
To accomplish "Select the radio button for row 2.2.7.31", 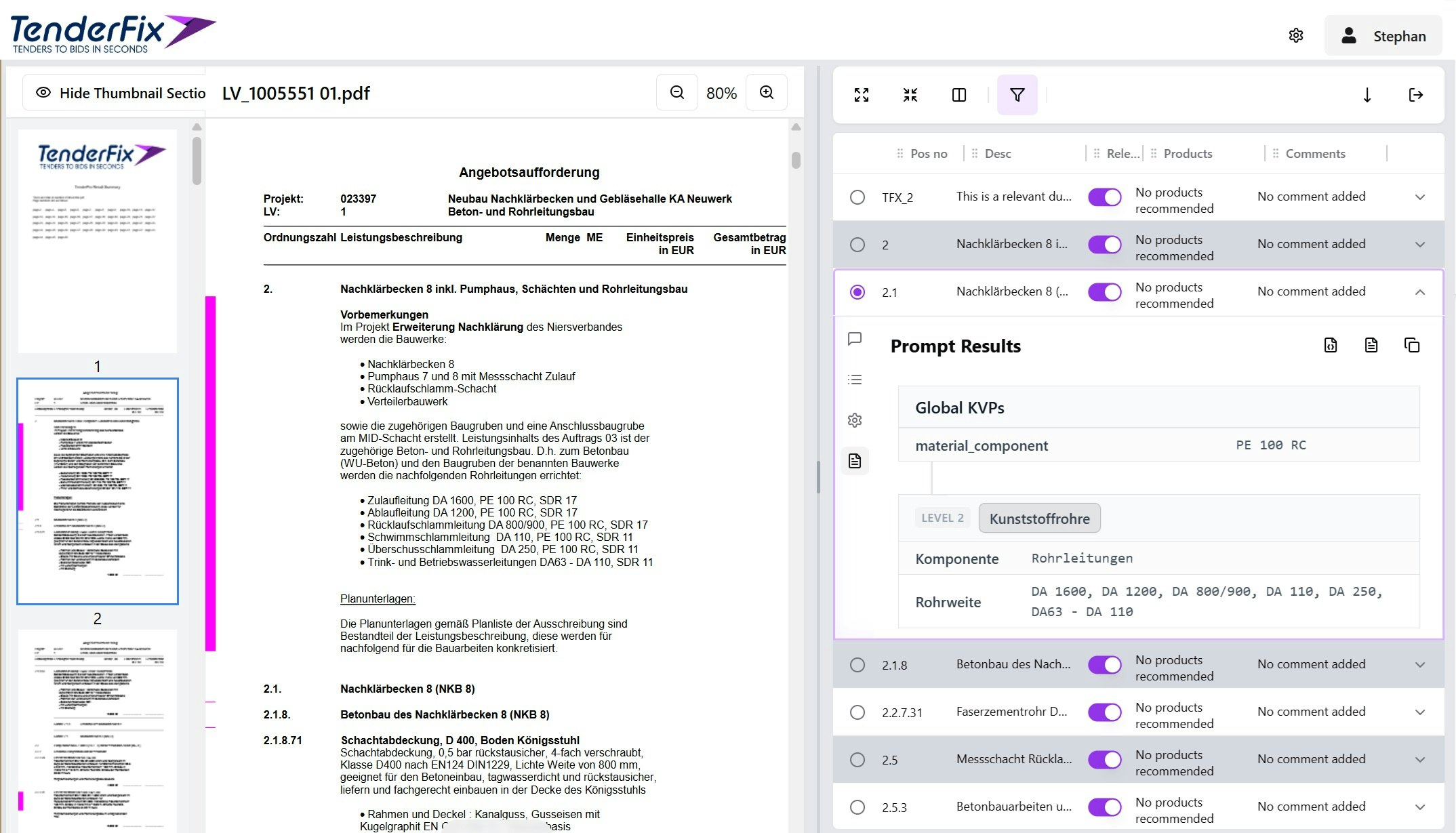I will point(857,712).
